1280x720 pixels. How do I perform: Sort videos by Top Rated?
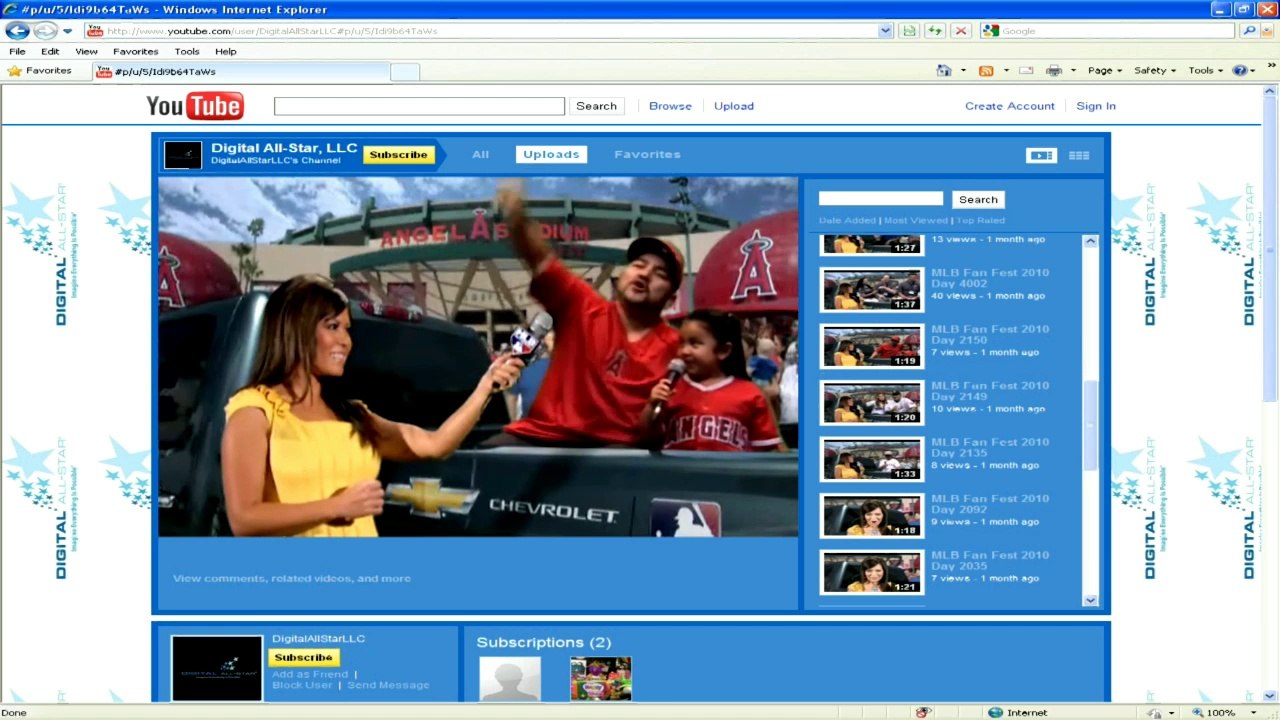coord(980,221)
